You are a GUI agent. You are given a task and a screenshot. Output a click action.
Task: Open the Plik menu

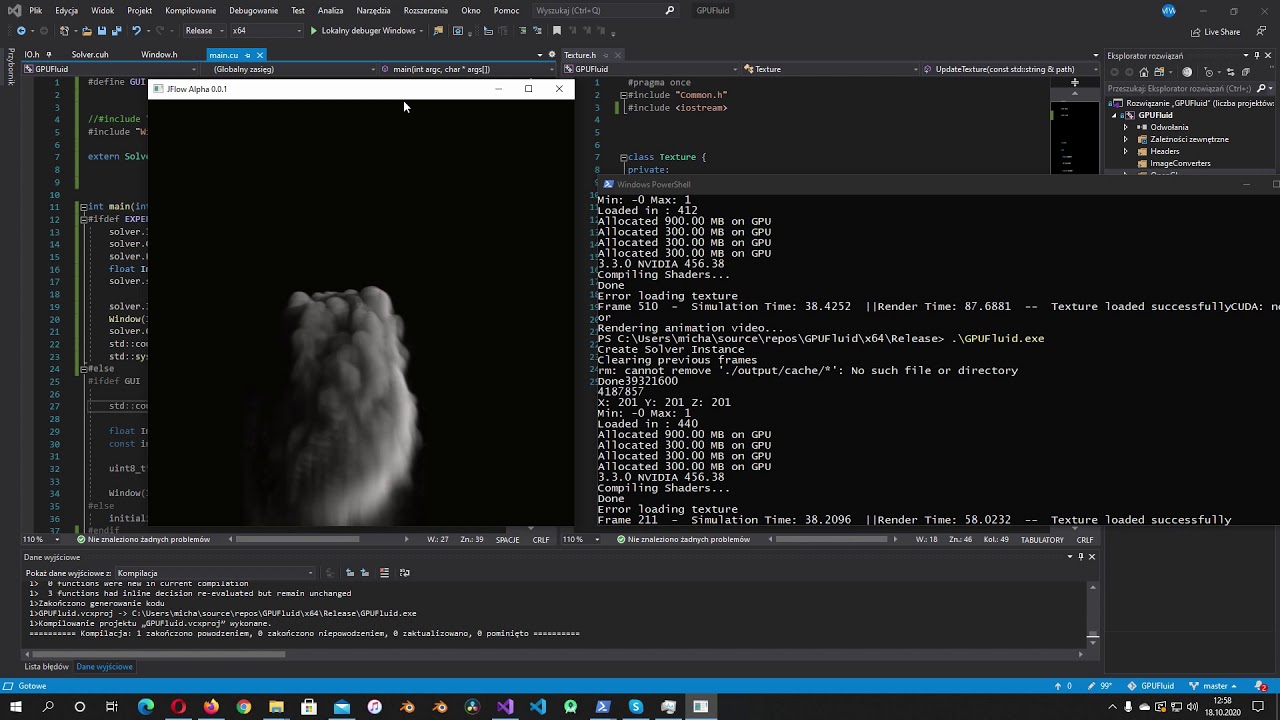tap(36, 10)
